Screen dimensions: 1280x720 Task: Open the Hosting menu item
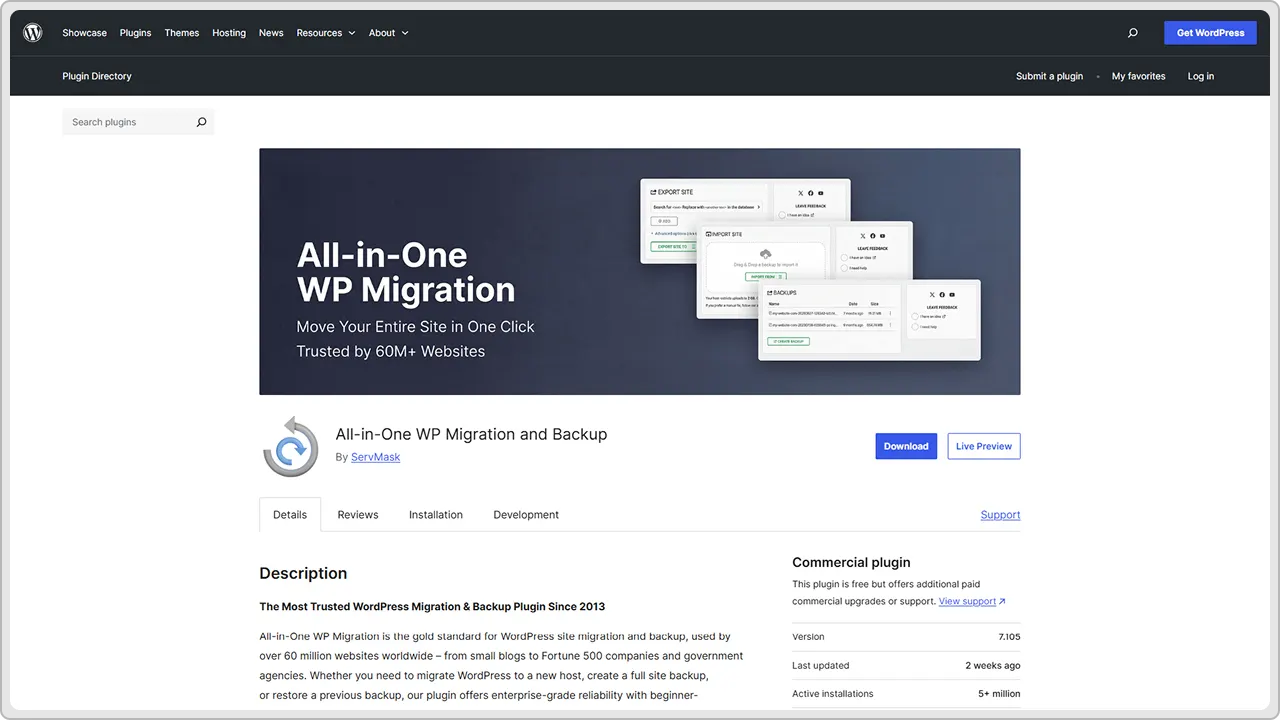tap(229, 33)
